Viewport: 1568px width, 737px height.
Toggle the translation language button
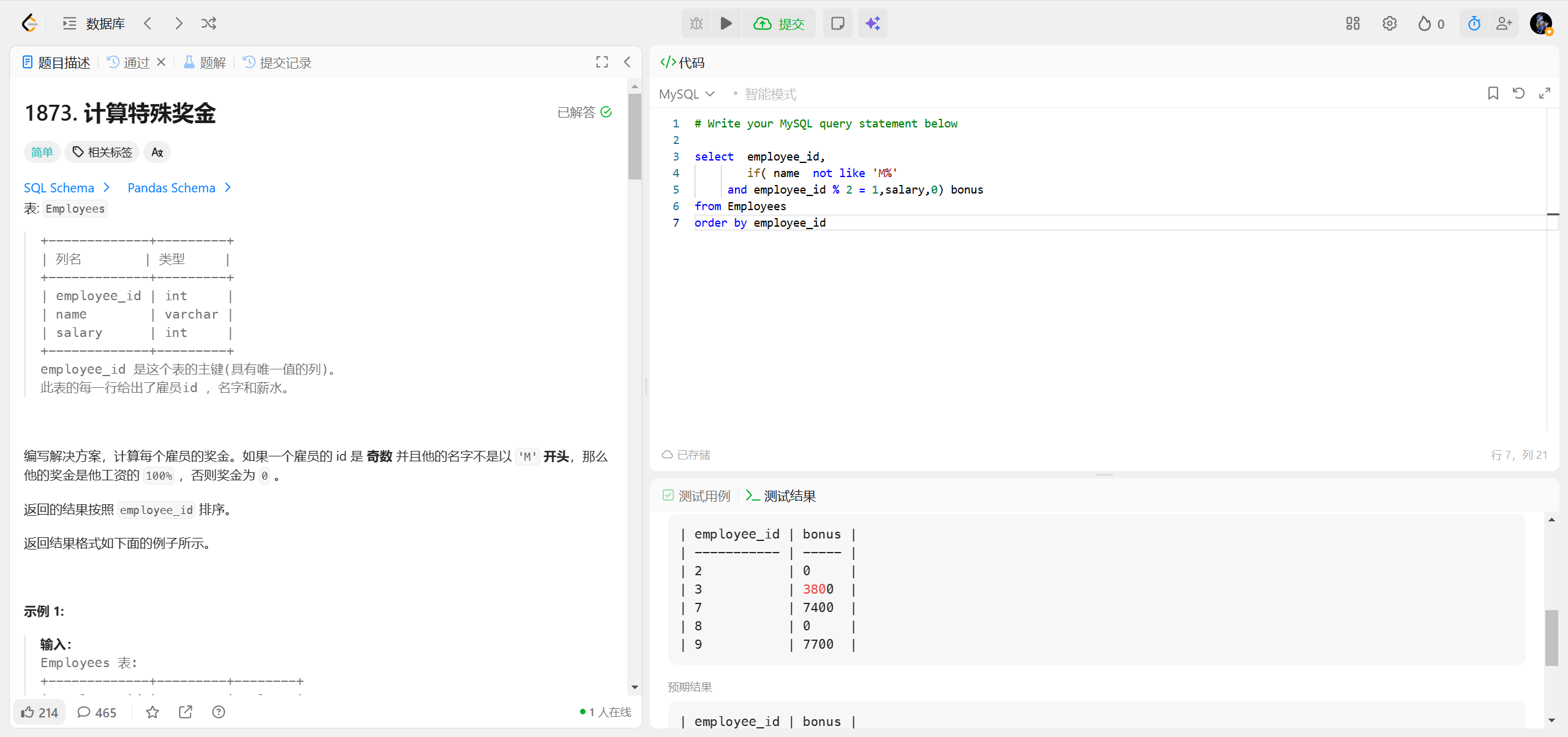point(157,152)
